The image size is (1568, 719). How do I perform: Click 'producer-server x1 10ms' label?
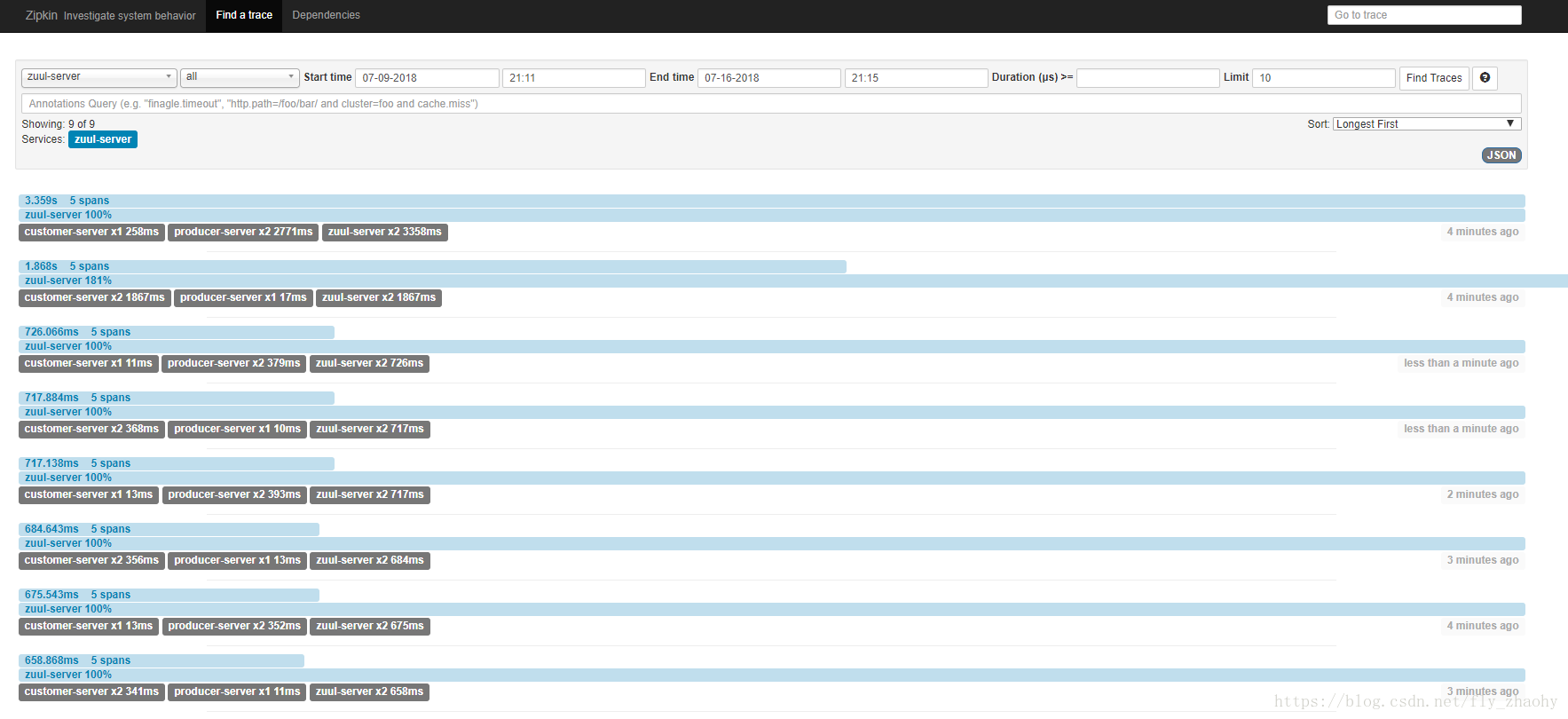(x=237, y=430)
